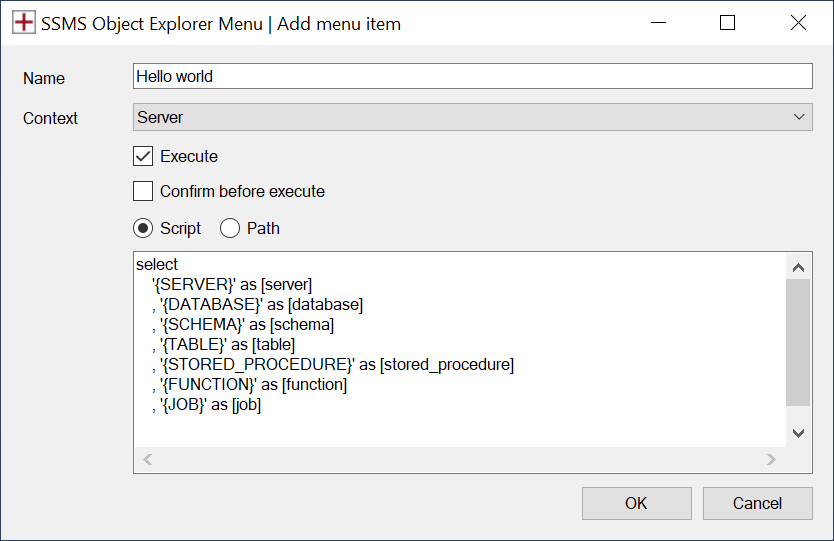Click the '{TABLE}' as [table] line
Viewport: 834px width, 541px height.
tap(223, 345)
